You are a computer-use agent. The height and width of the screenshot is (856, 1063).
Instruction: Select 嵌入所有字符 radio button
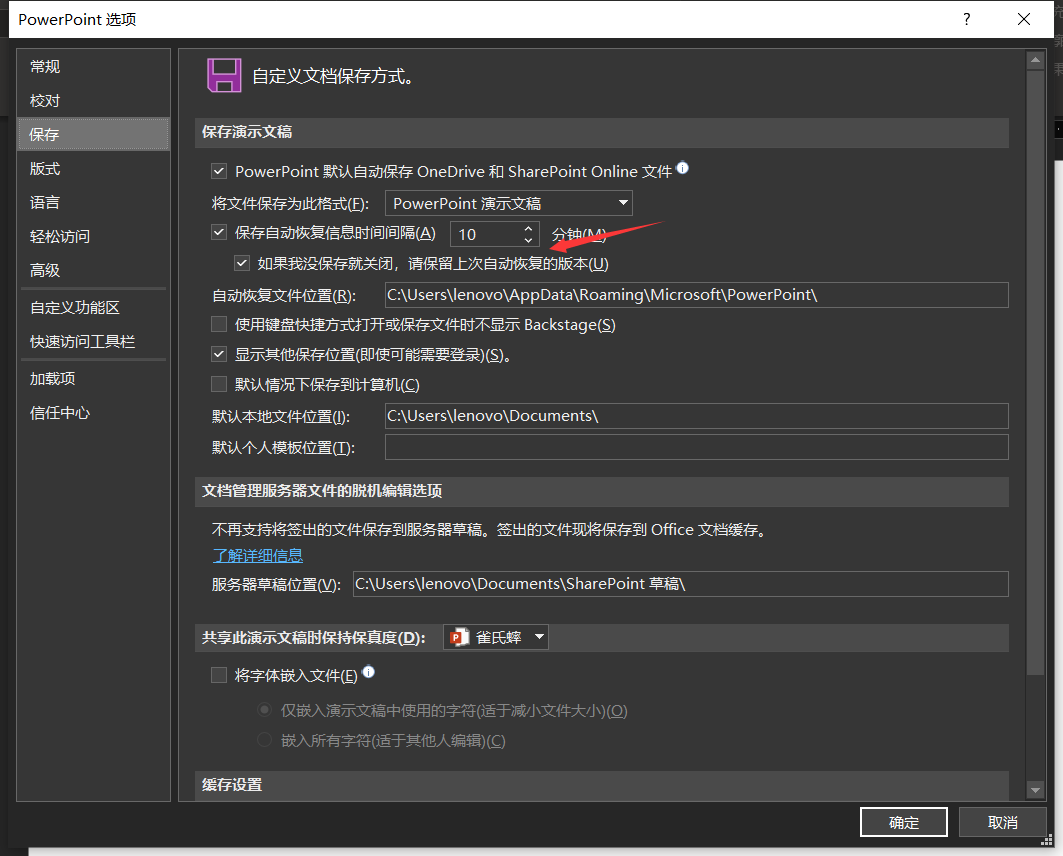(x=265, y=740)
